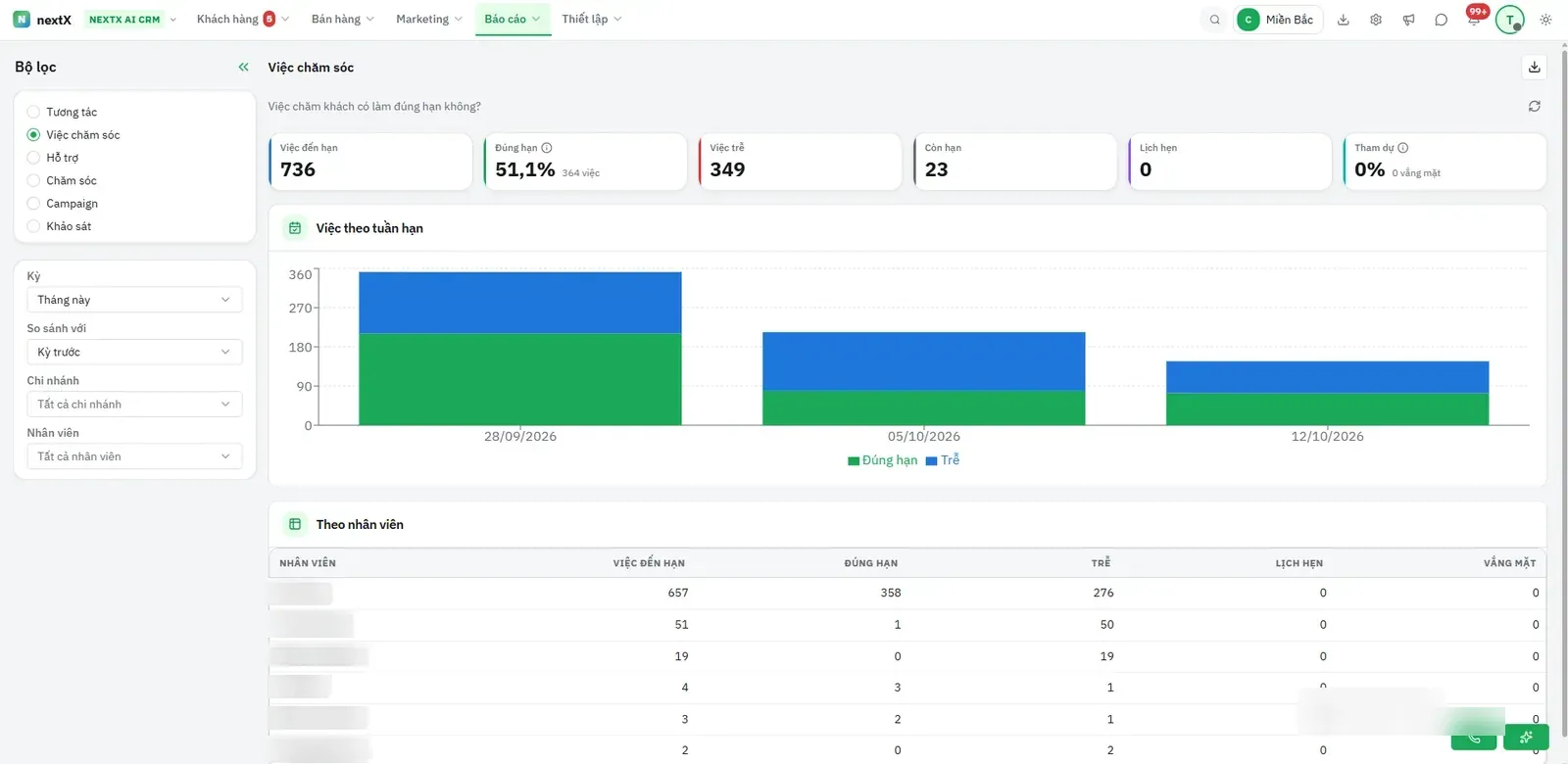This screenshot has width=1568, height=764.
Task: Select the Chăm sóc radio option
Action: (x=33, y=180)
